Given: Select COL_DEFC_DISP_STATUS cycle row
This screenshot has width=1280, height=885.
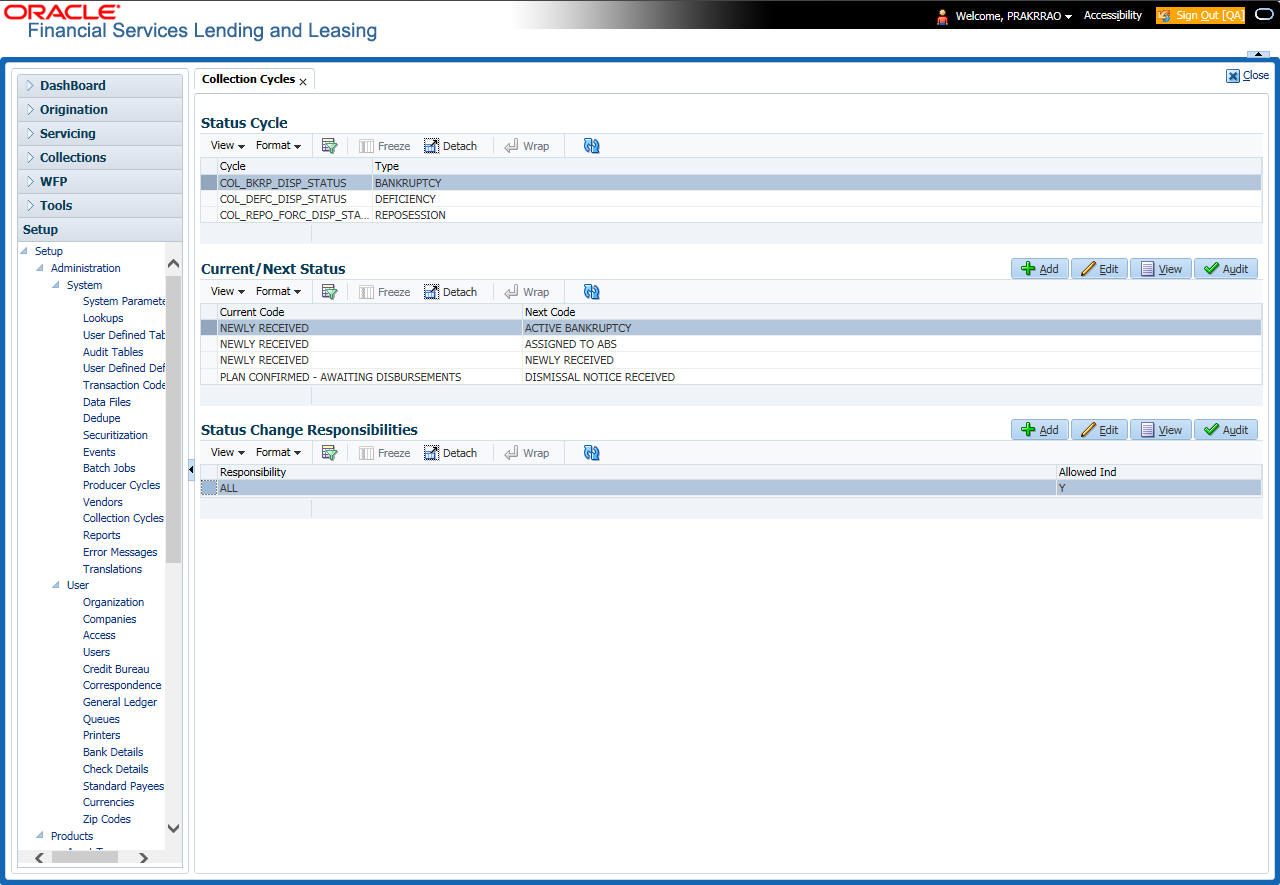Looking at the screenshot, I should pyautogui.click(x=731, y=199).
